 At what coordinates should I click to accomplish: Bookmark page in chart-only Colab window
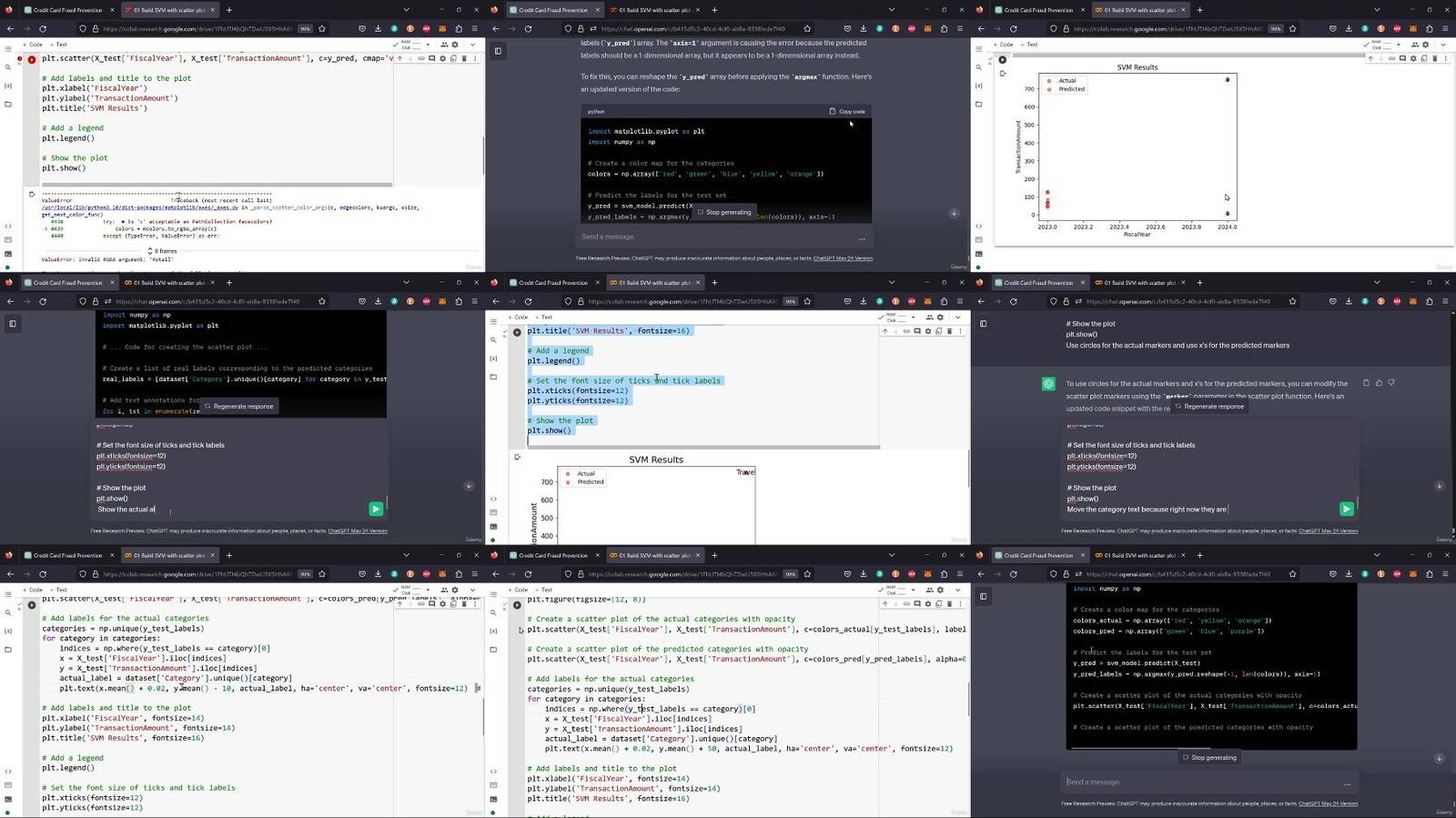click(1292, 28)
